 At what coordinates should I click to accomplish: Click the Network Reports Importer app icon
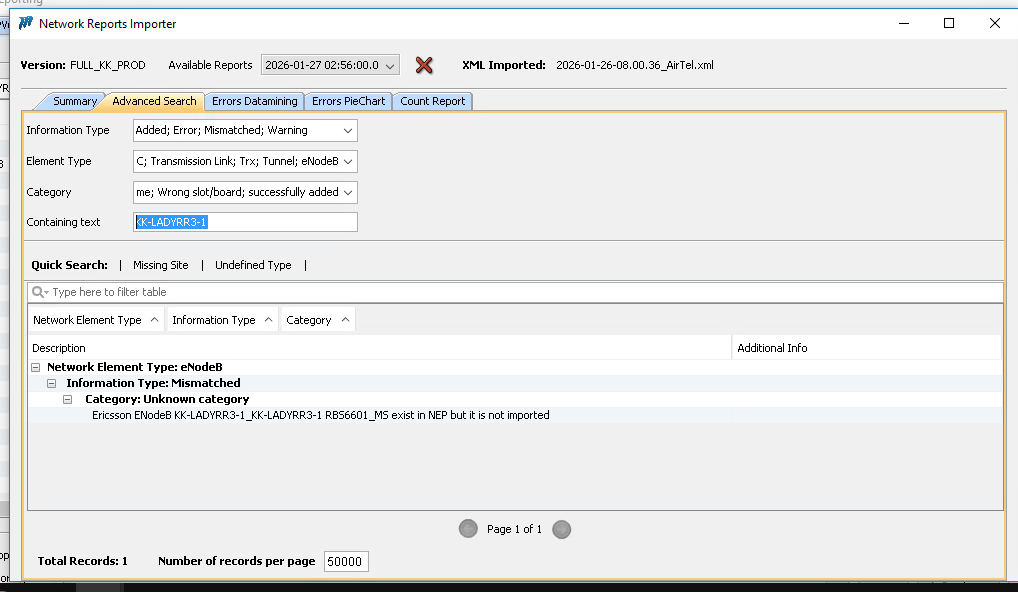tap(26, 23)
